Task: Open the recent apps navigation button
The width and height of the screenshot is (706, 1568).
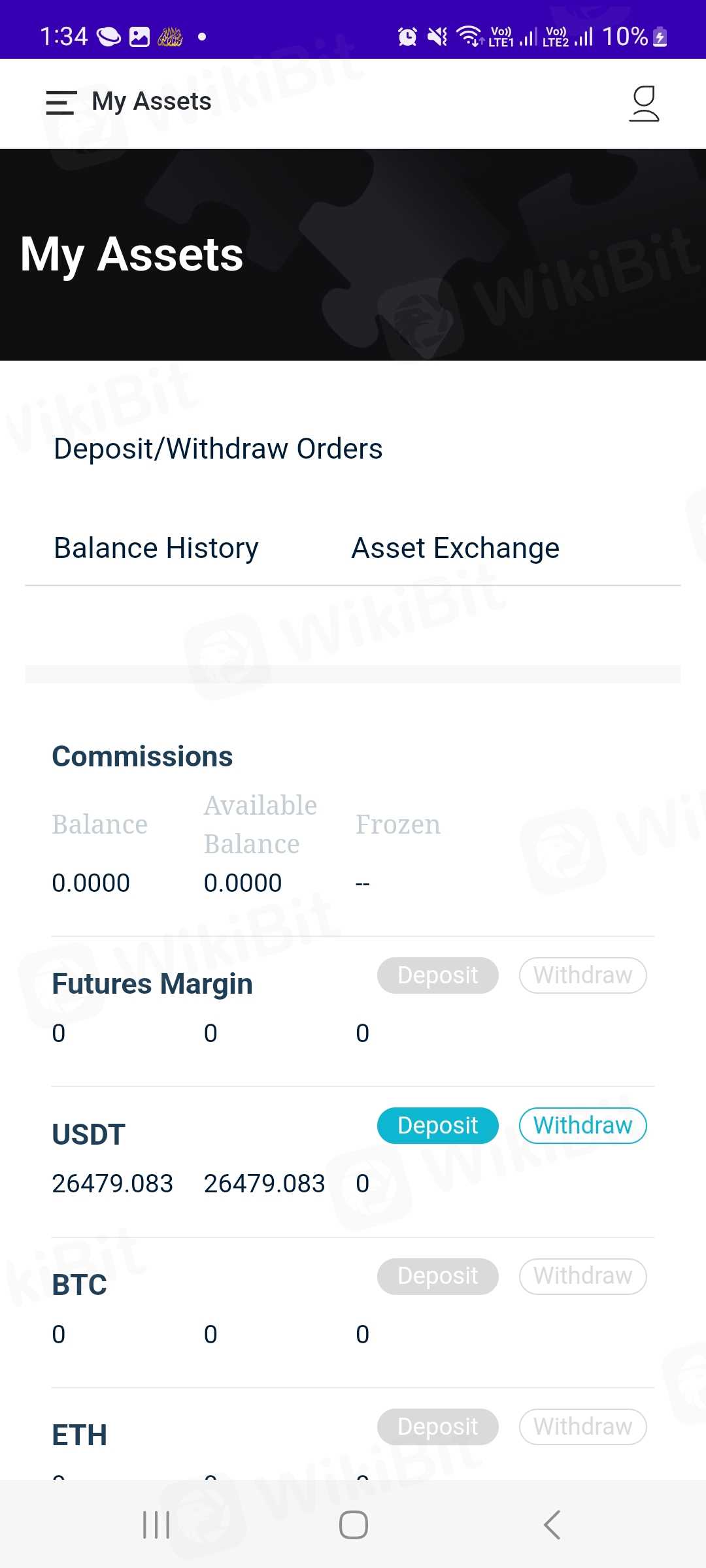Action: pos(156,1525)
